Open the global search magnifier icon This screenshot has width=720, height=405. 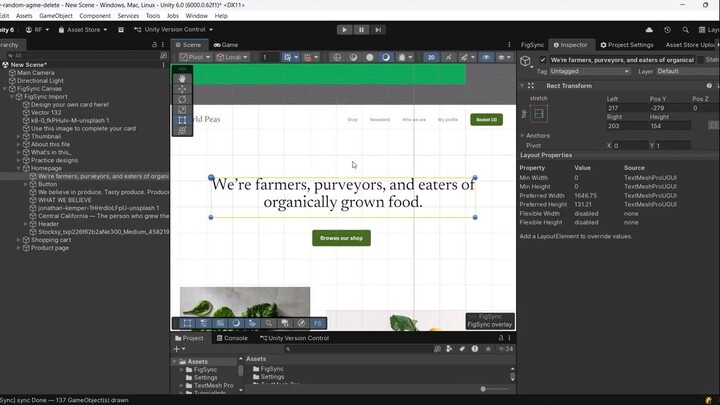pyautogui.click(x=685, y=30)
